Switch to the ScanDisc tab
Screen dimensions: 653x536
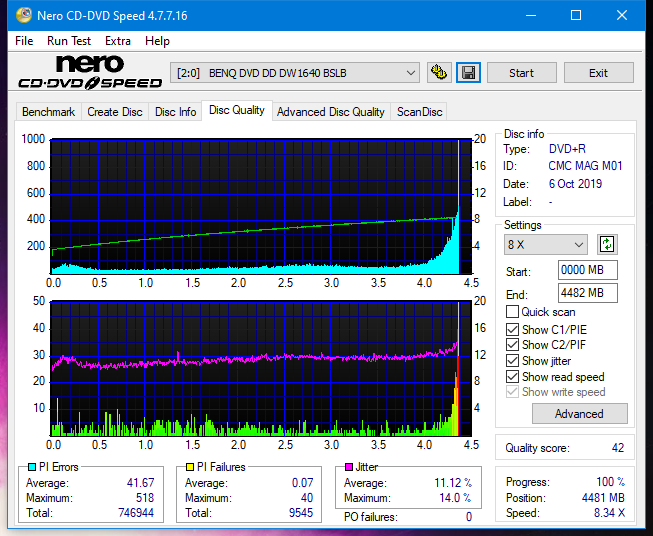coord(419,112)
